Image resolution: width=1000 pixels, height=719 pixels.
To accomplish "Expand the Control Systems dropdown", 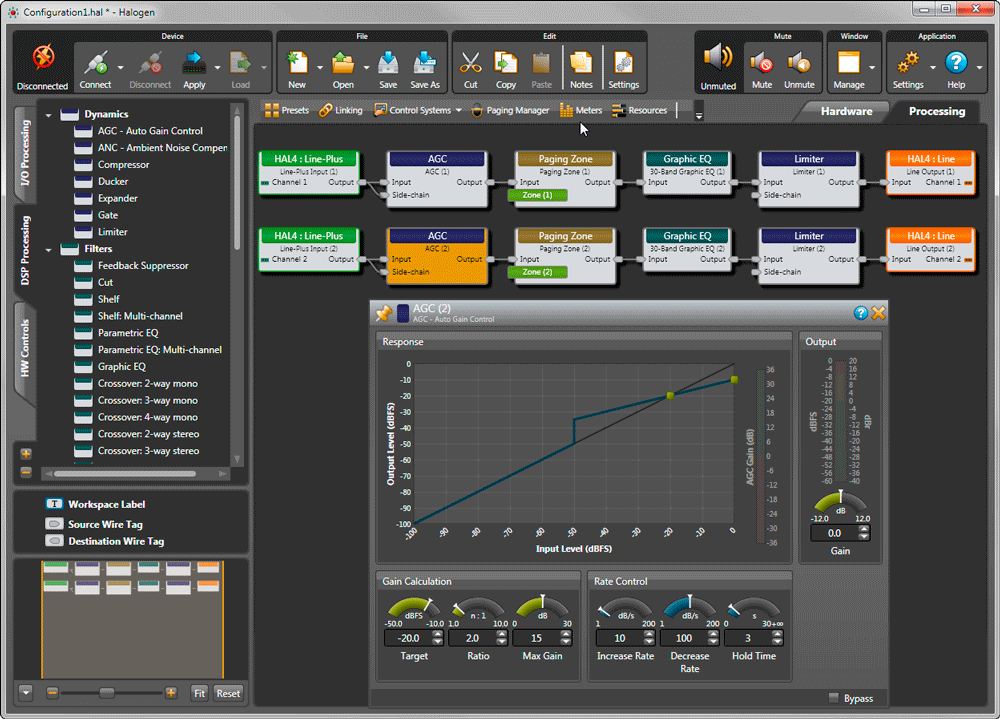I will coord(459,110).
